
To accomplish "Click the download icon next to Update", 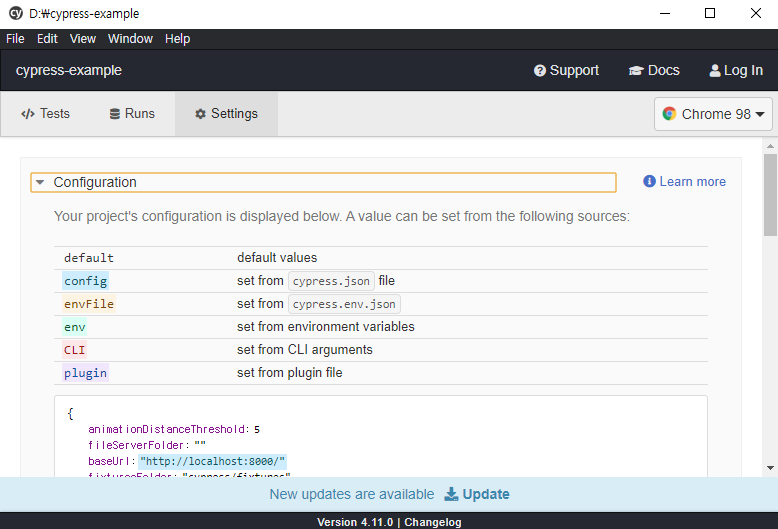I will pyautogui.click(x=451, y=494).
